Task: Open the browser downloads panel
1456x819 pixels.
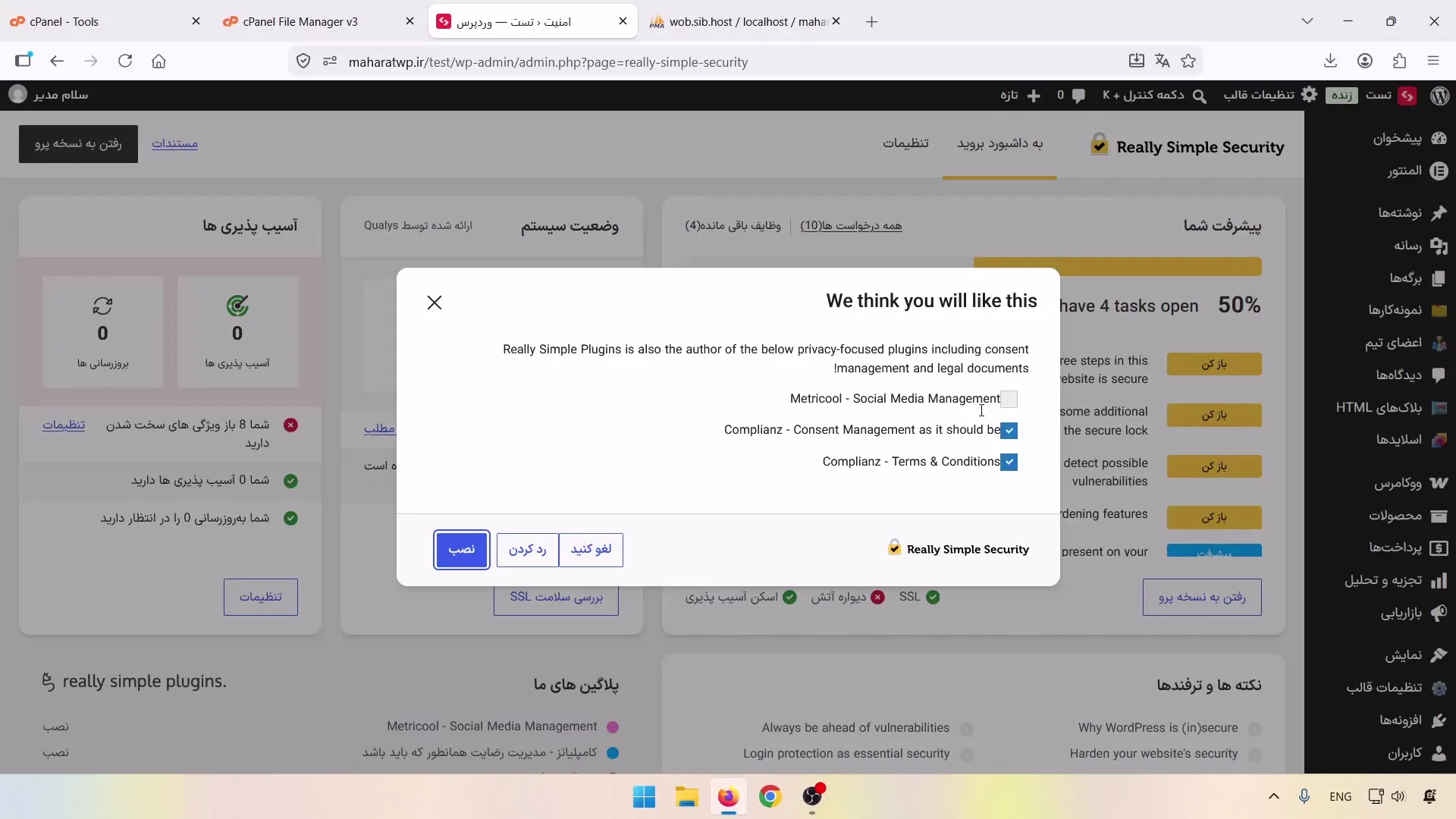Action: (x=1330, y=61)
